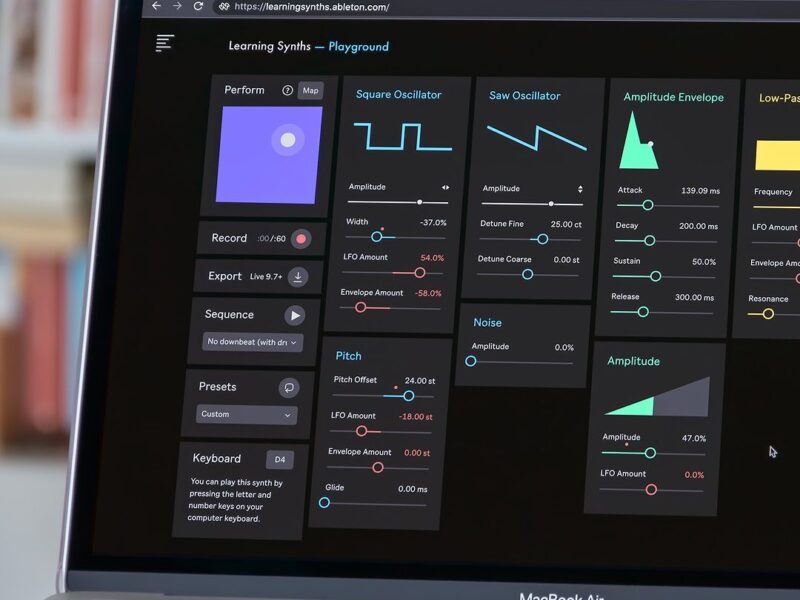Click the Presets reset icon
This screenshot has width=800, height=600.
289,388
